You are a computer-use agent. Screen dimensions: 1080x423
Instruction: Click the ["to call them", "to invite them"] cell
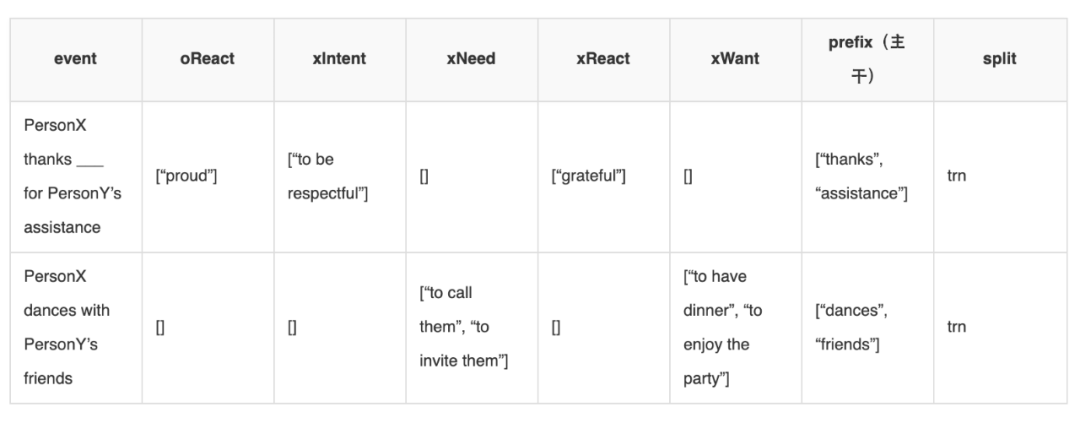[464, 325]
